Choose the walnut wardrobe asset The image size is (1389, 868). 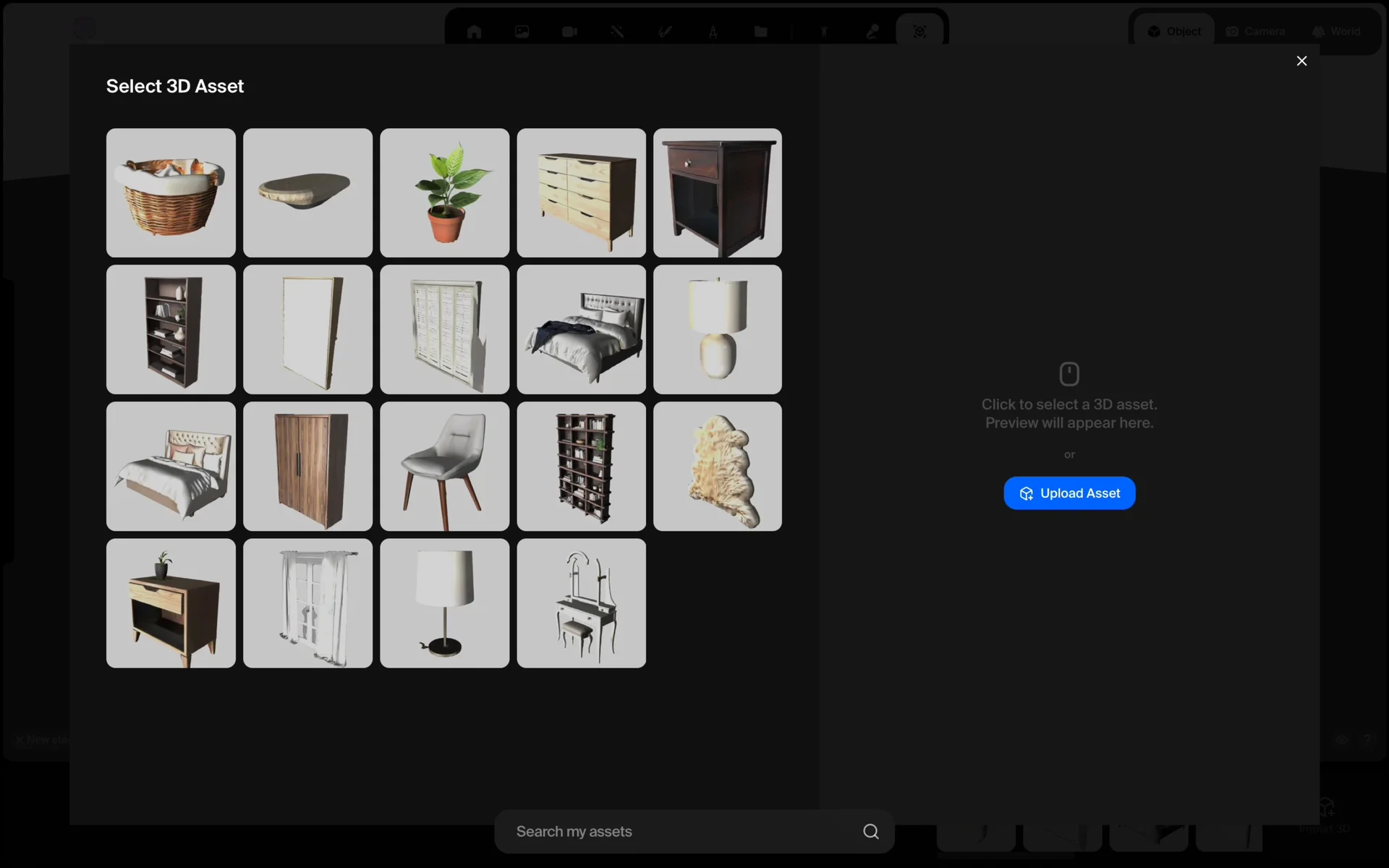(307, 467)
